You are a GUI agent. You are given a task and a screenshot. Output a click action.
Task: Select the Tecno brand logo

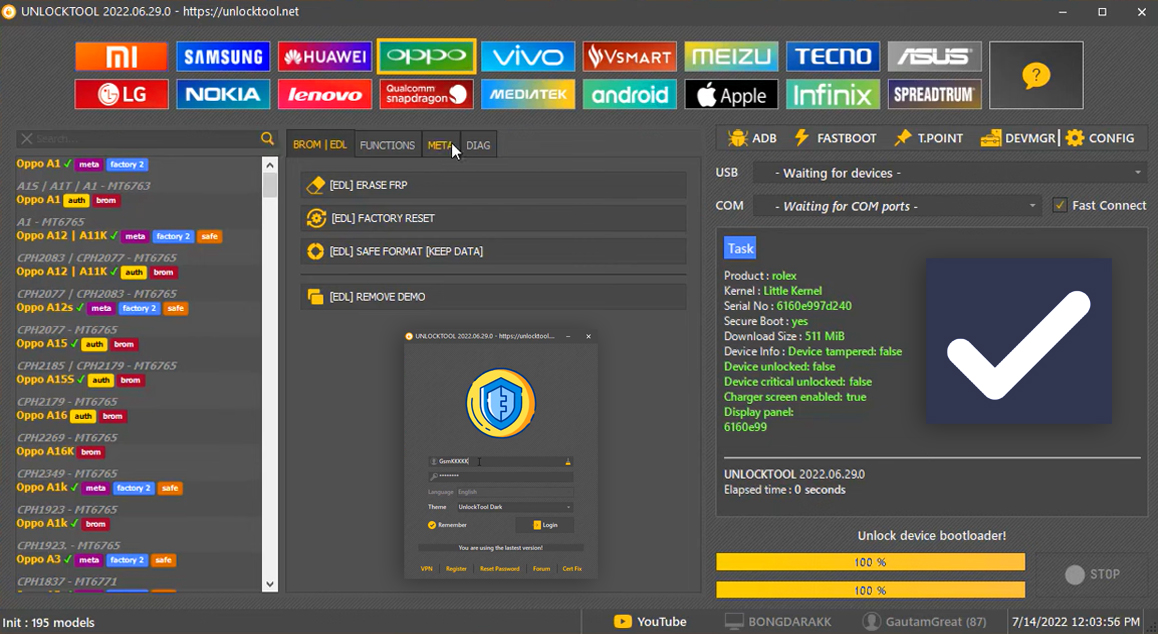[x=833, y=56]
